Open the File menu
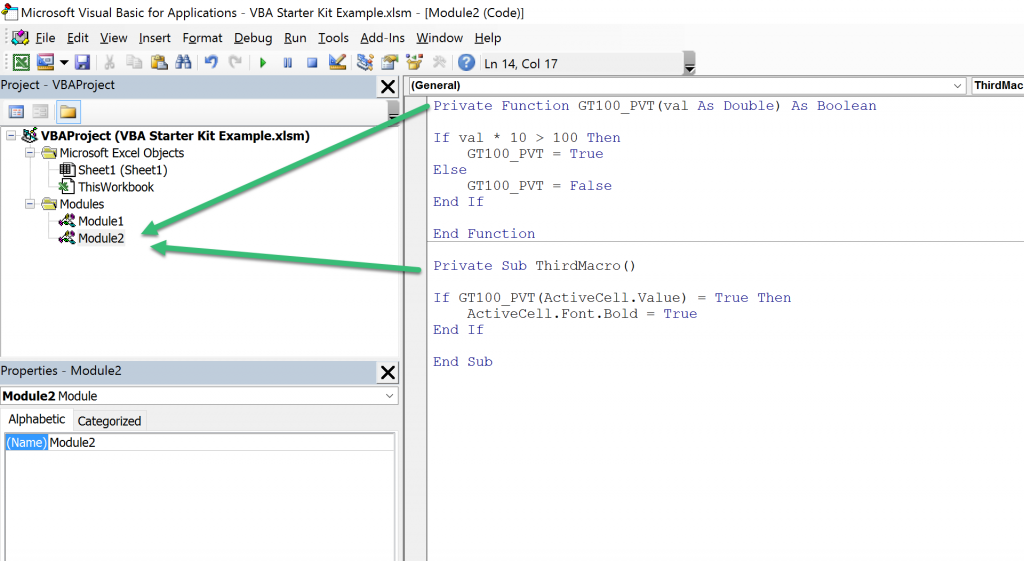 point(45,38)
